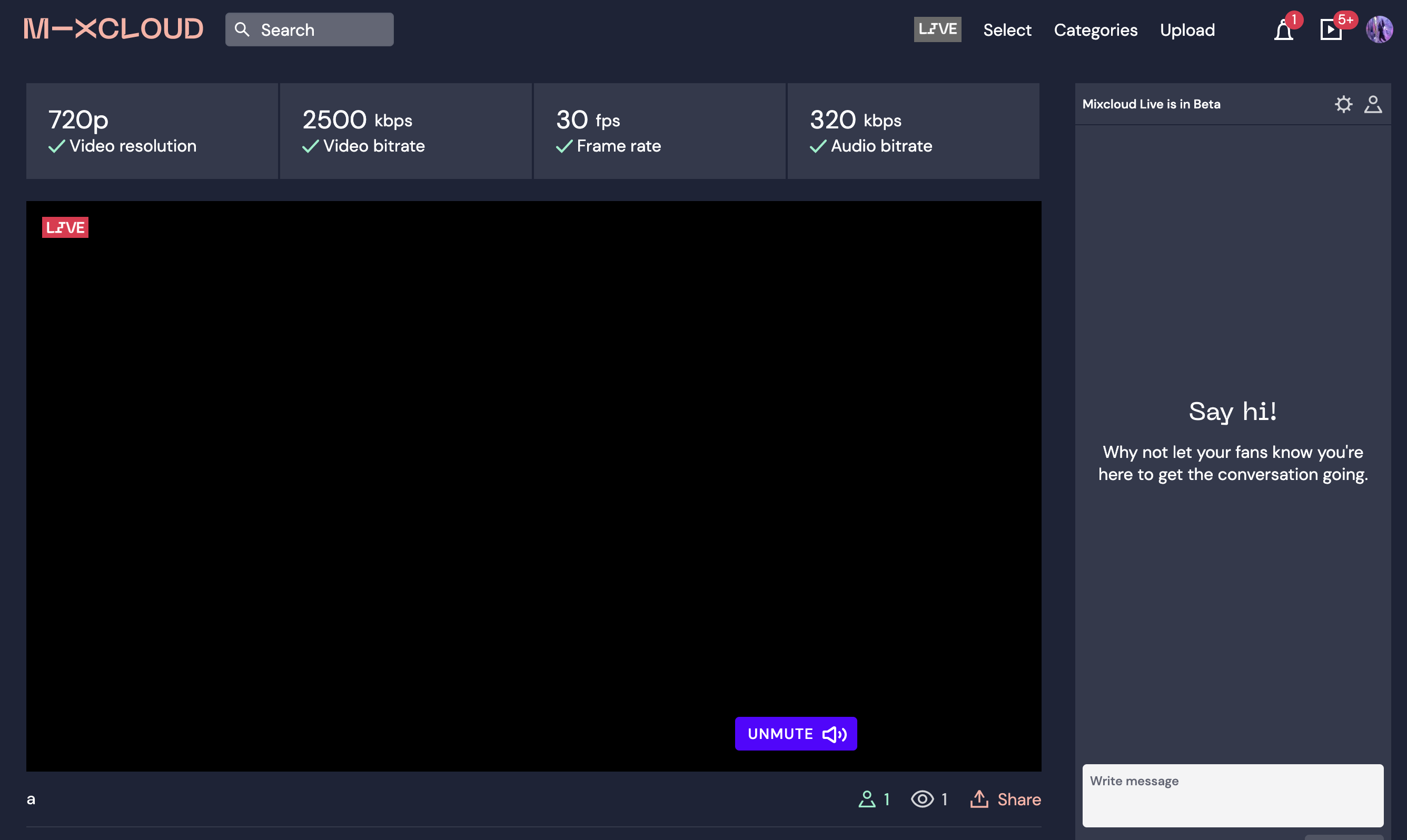The width and height of the screenshot is (1407, 840).
Task: Open the LIVE section in header
Action: click(x=937, y=29)
